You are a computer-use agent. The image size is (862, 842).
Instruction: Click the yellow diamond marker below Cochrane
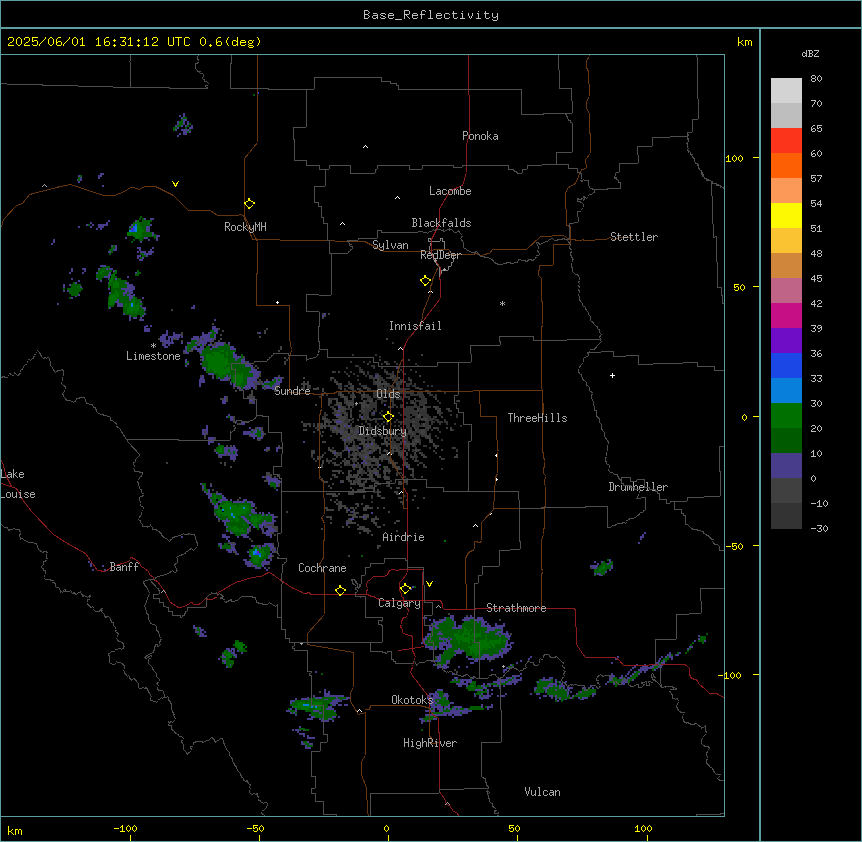[x=341, y=590]
